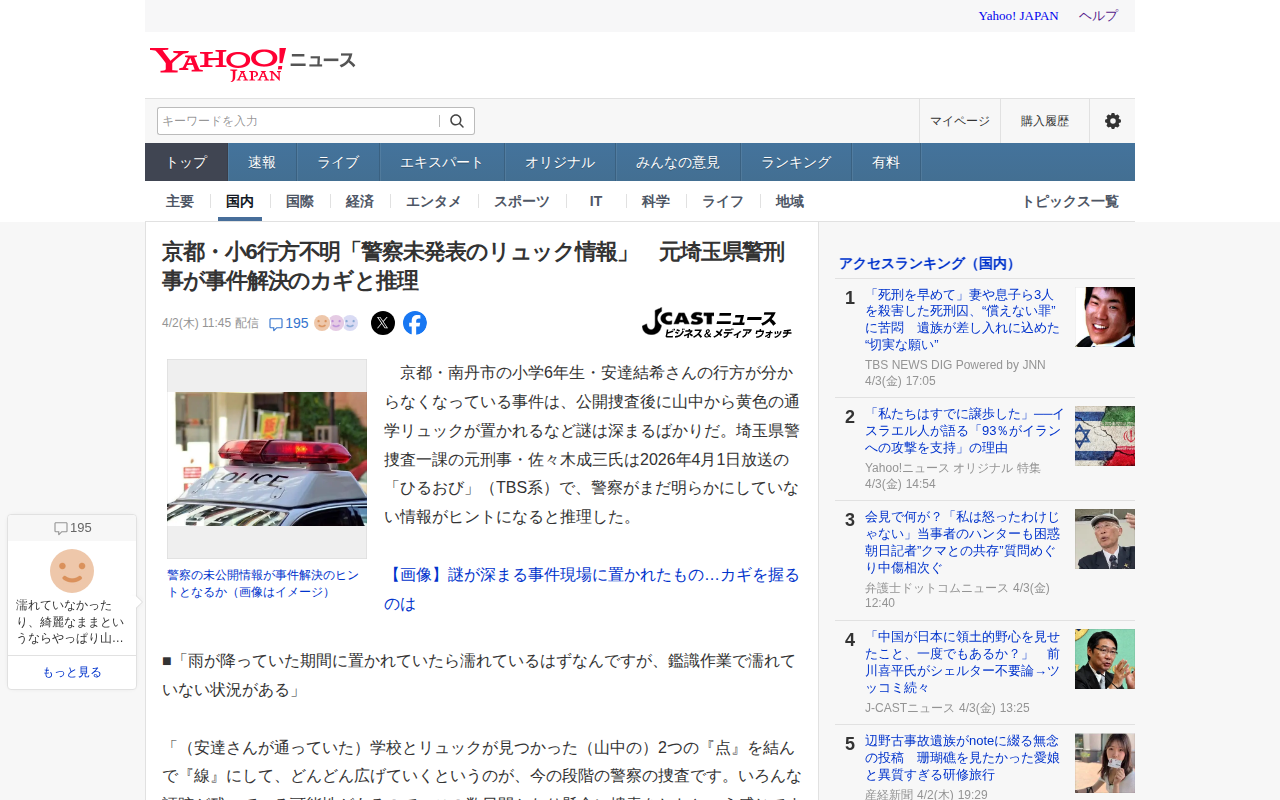The image size is (1280, 800).
Task: Share the article on X
Action: coord(383,323)
